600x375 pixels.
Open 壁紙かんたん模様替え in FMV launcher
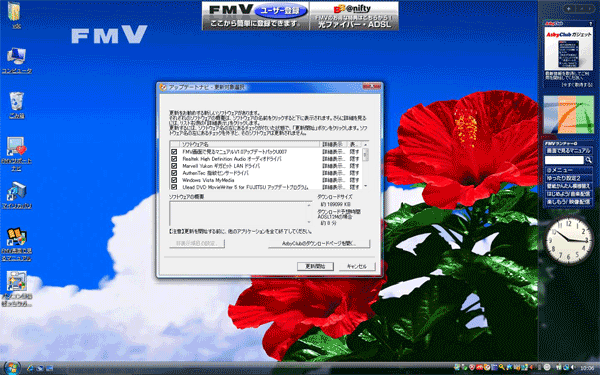coord(569,186)
